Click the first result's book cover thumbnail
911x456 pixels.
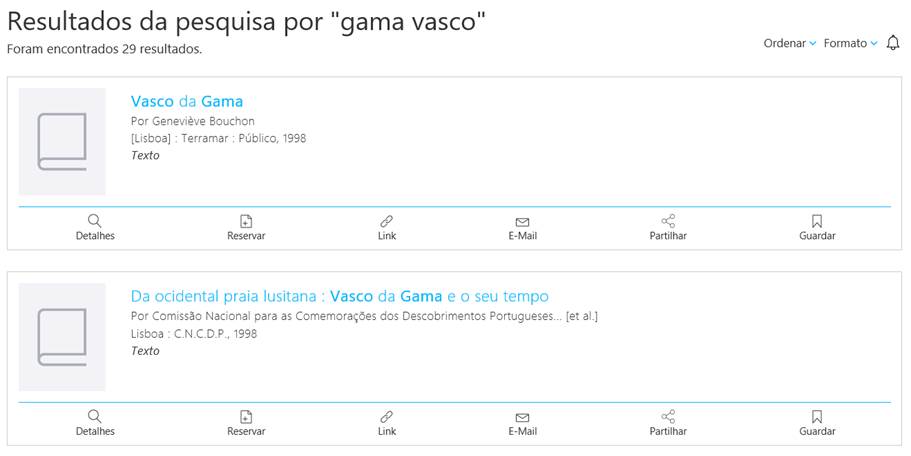[62, 141]
